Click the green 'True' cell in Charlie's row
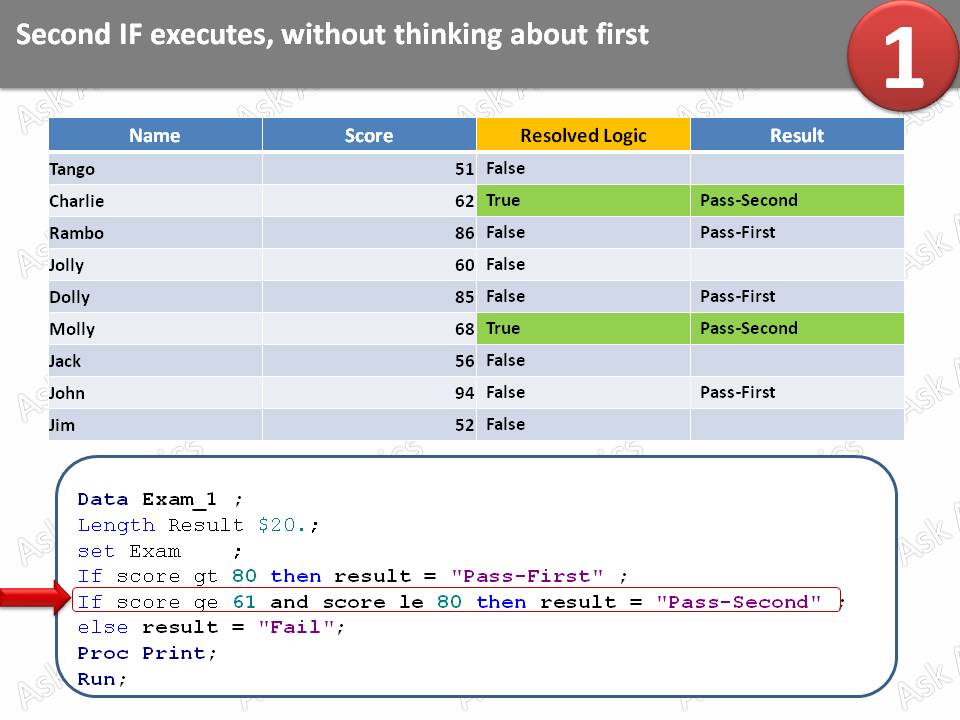 pos(583,200)
